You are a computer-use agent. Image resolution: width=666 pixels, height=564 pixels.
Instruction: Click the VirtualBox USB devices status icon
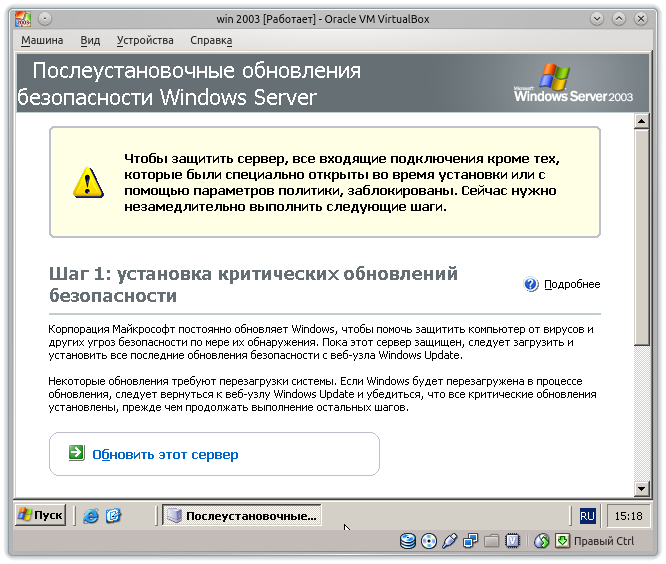(449, 541)
